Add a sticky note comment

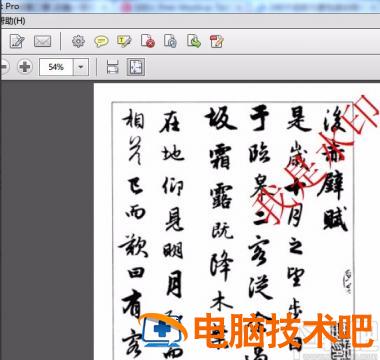tap(101, 41)
